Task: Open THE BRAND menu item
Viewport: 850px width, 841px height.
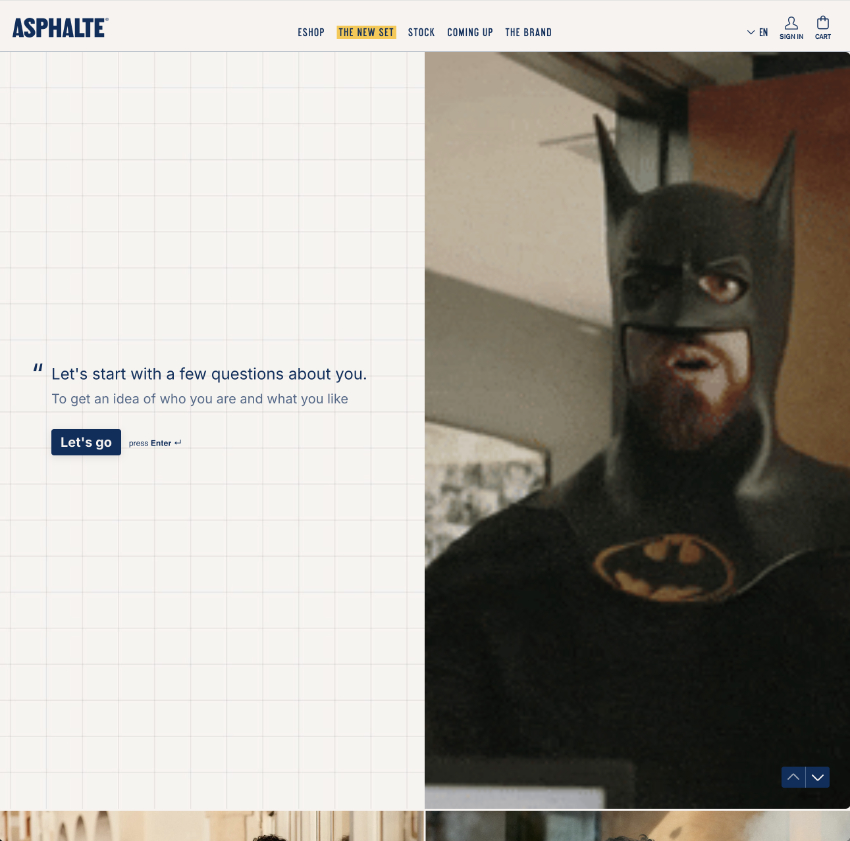Action: [x=528, y=33]
